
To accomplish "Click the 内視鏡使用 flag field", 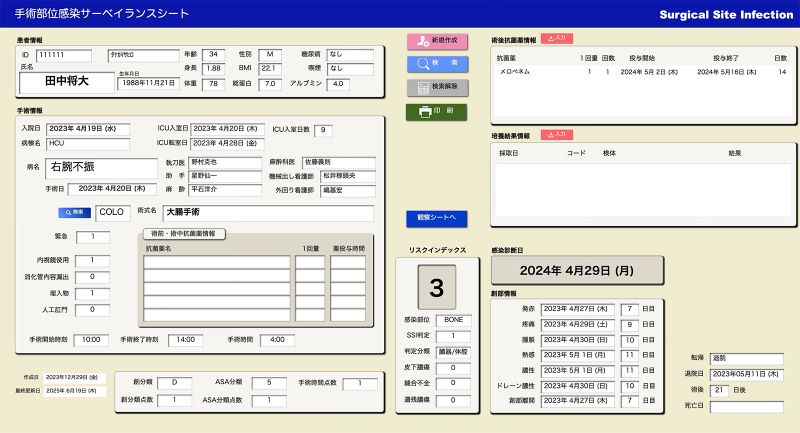I will [93, 260].
